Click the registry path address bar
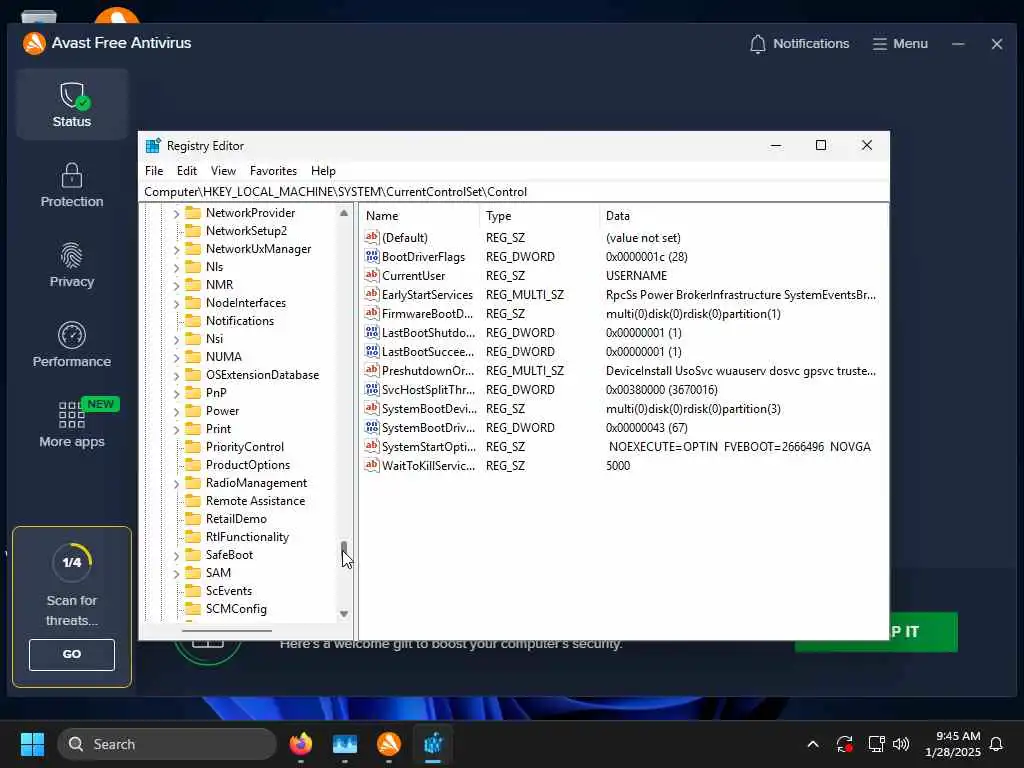The image size is (1024, 768). [x=515, y=191]
